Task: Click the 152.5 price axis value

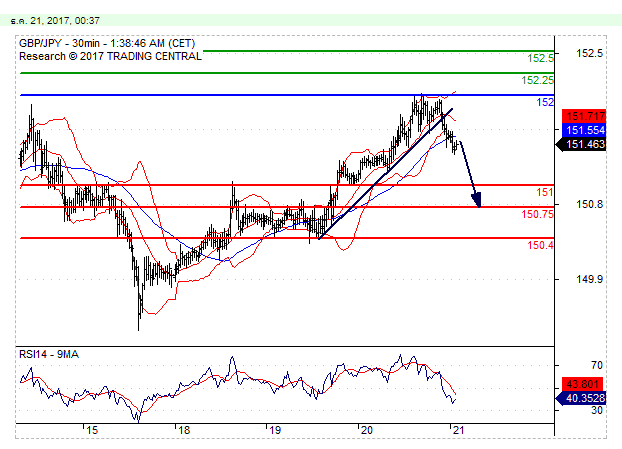Action: (x=589, y=53)
